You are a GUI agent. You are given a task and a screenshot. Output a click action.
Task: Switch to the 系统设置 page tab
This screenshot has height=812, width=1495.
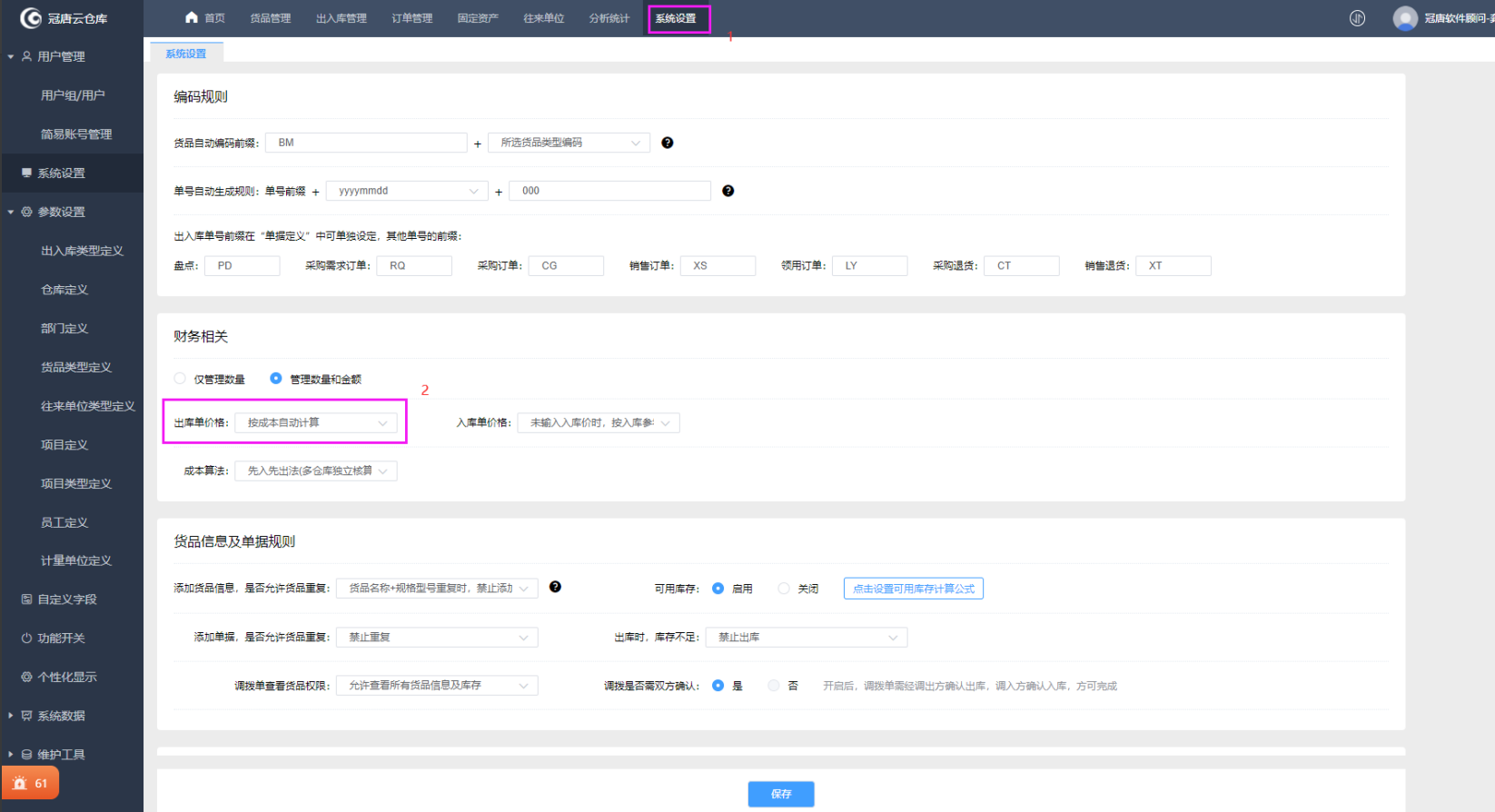point(186,54)
